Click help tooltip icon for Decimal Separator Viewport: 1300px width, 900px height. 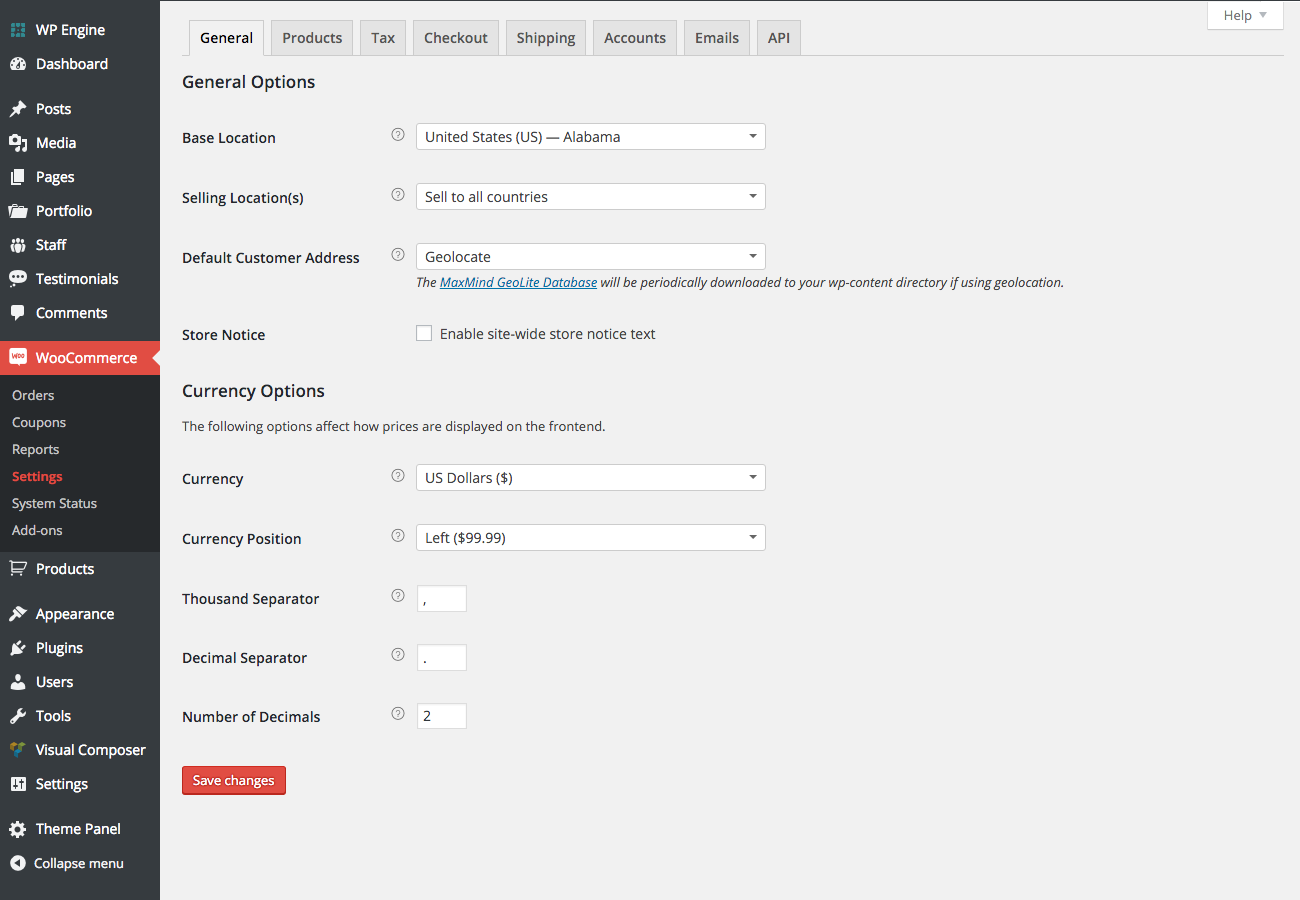coord(398,655)
